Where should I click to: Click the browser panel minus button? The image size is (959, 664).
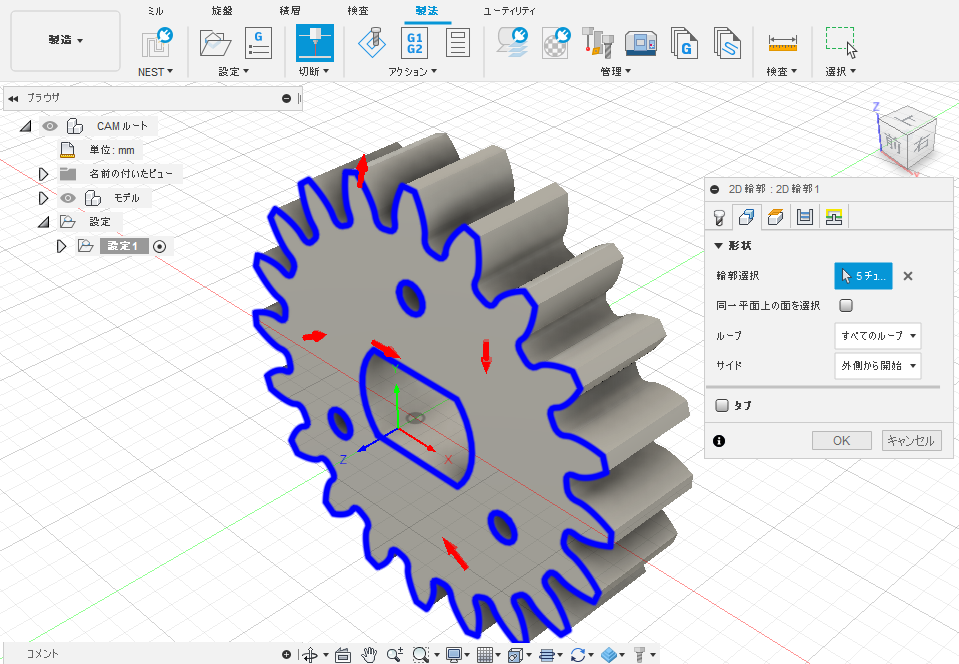[286, 98]
